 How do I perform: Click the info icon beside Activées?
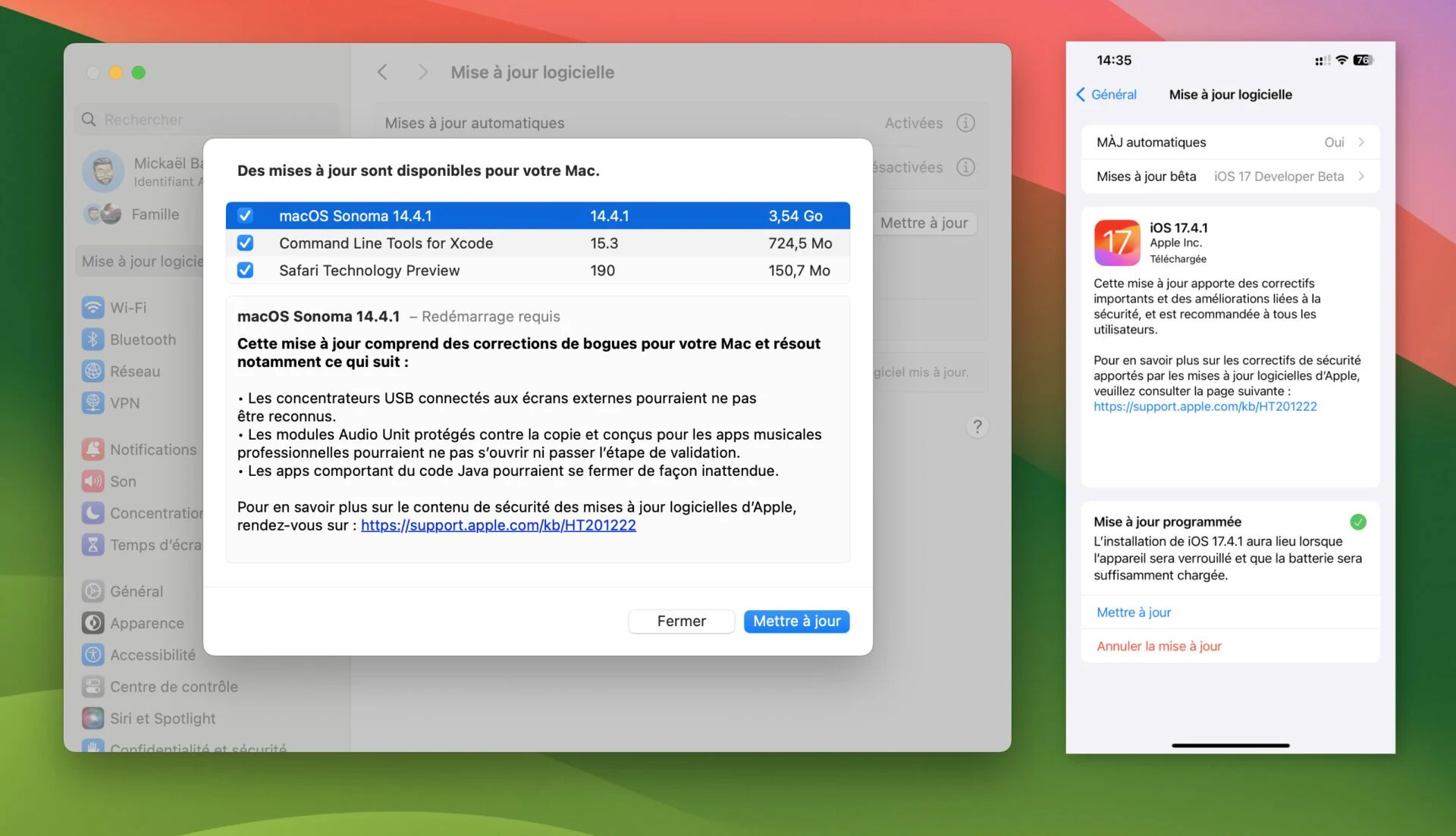point(965,123)
